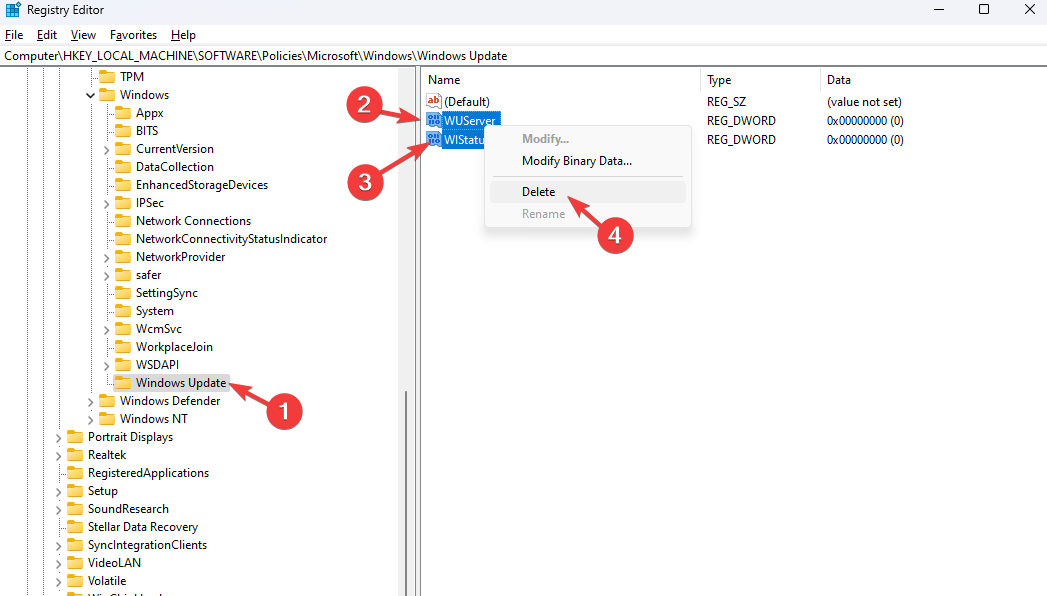Click the DataCollection folder icon
The image size is (1047, 596).
pos(123,167)
